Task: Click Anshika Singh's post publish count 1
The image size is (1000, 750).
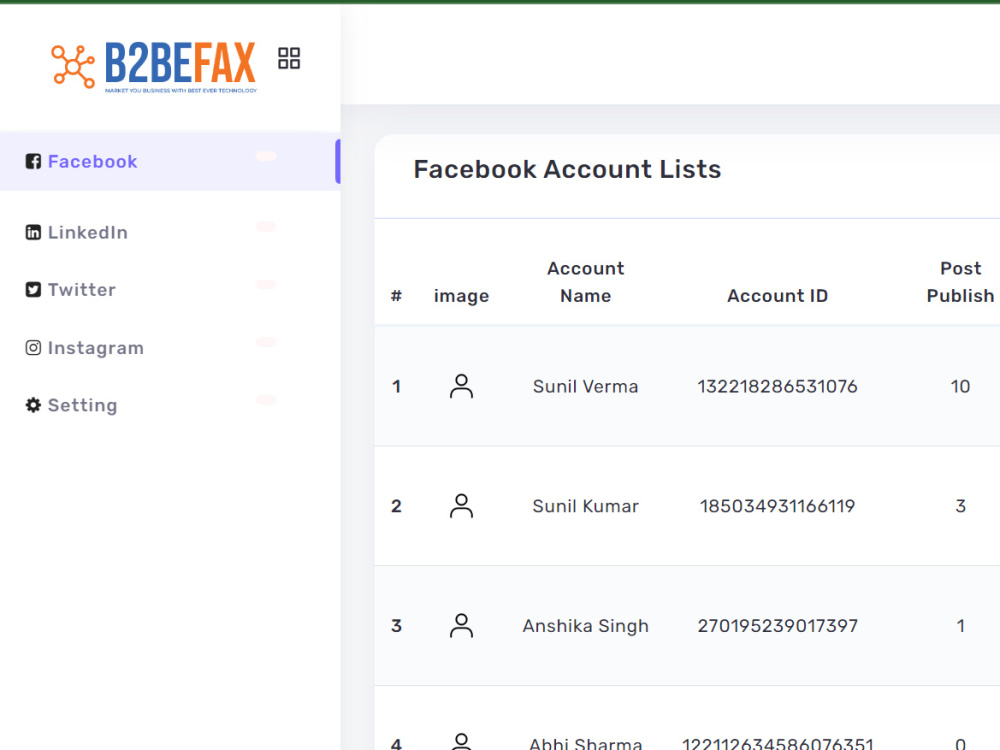Action: [x=960, y=626]
